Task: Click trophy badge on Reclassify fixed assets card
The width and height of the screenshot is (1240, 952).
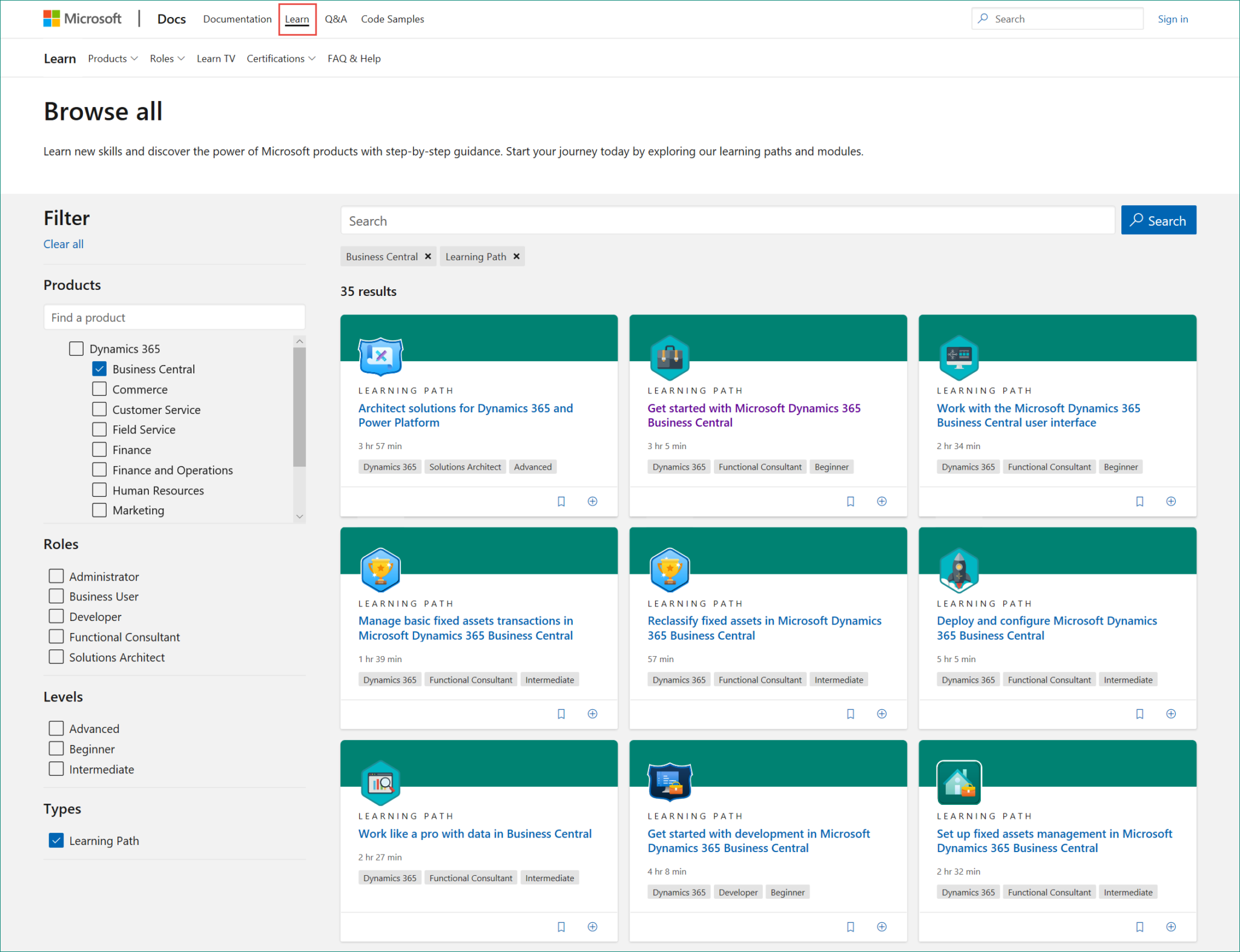Action: point(670,570)
